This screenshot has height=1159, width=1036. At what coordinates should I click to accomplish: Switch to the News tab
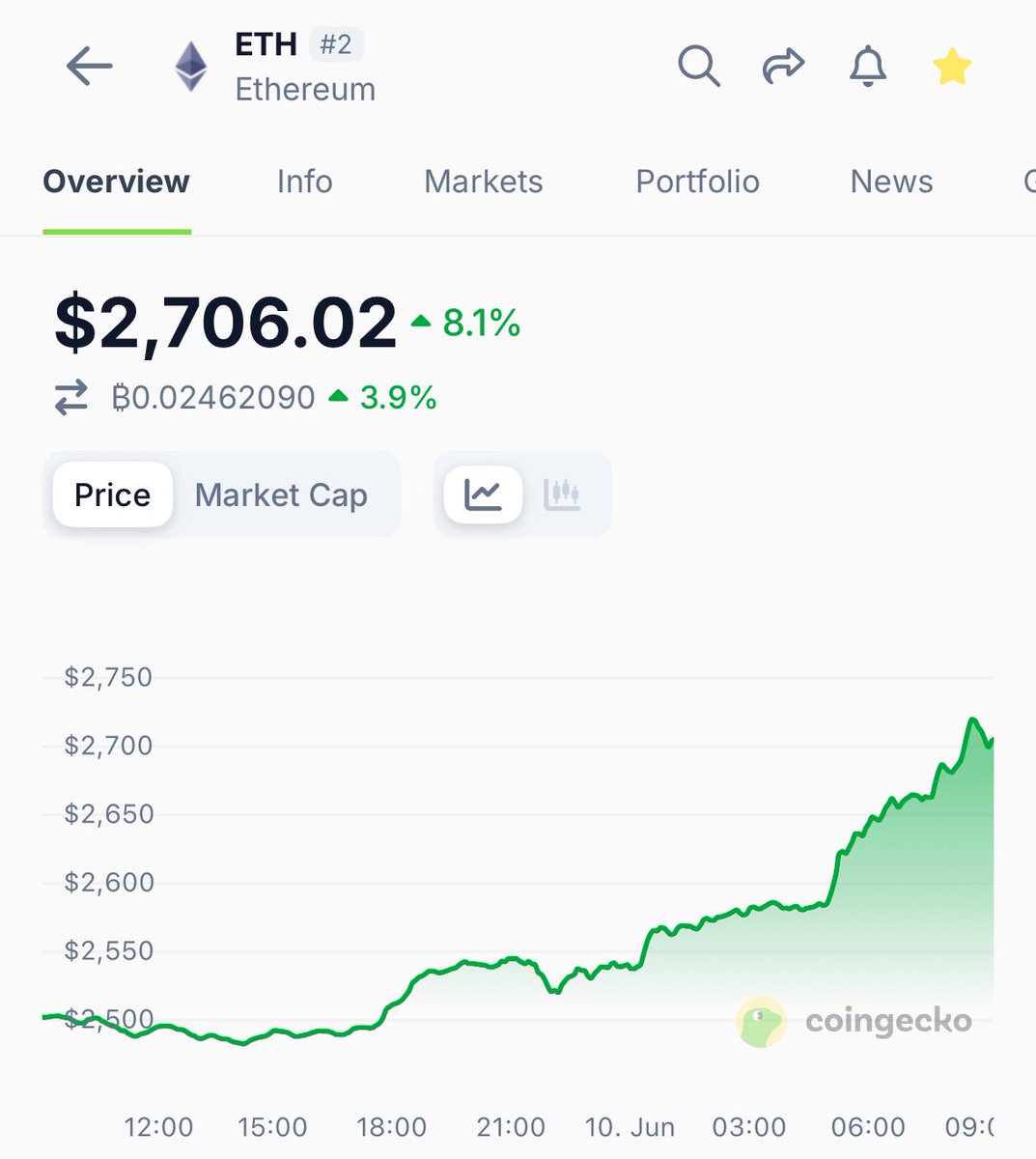[891, 182]
